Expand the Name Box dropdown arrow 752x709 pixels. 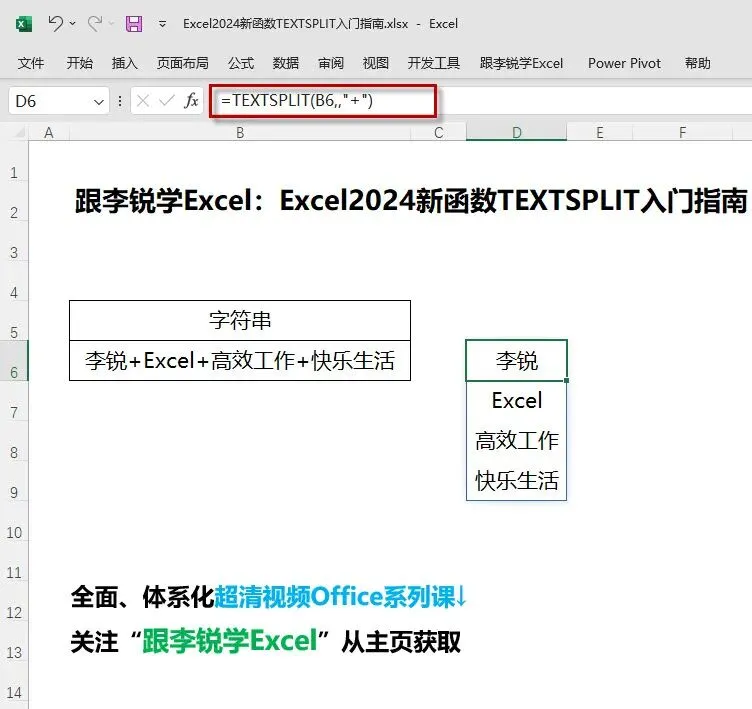[x=99, y=102]
